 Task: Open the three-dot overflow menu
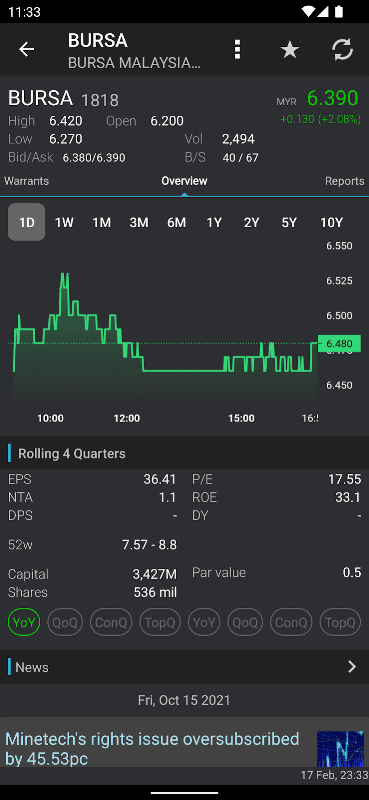(237, 49)
